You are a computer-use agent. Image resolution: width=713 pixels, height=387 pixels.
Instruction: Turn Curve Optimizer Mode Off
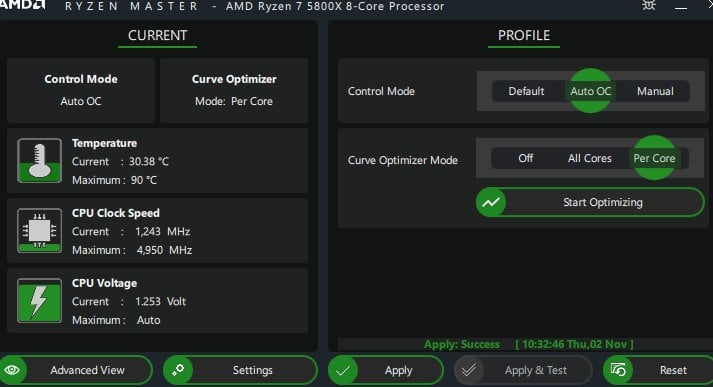pos(526,158)
